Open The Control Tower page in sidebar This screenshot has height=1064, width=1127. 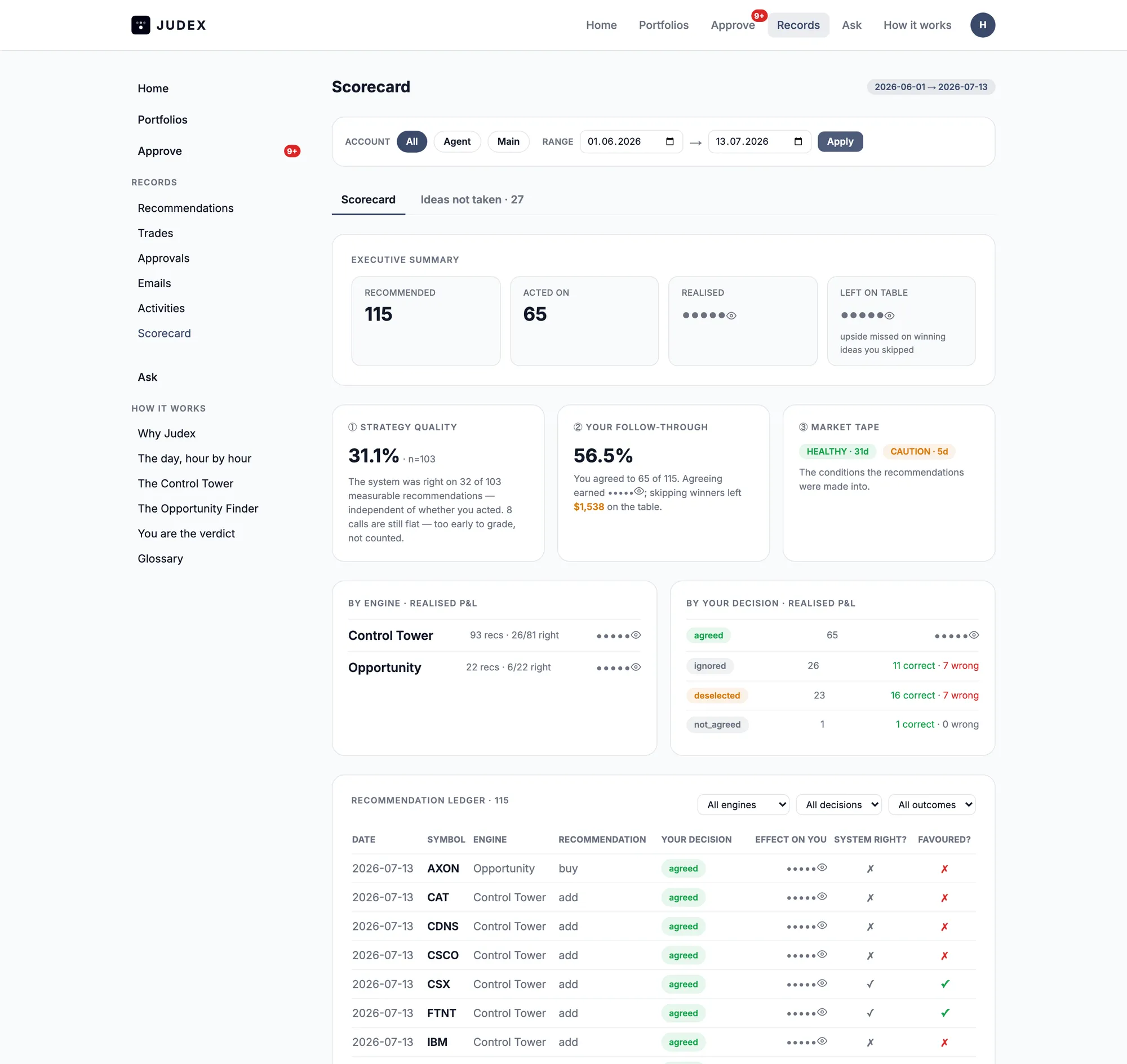(185, 483)
